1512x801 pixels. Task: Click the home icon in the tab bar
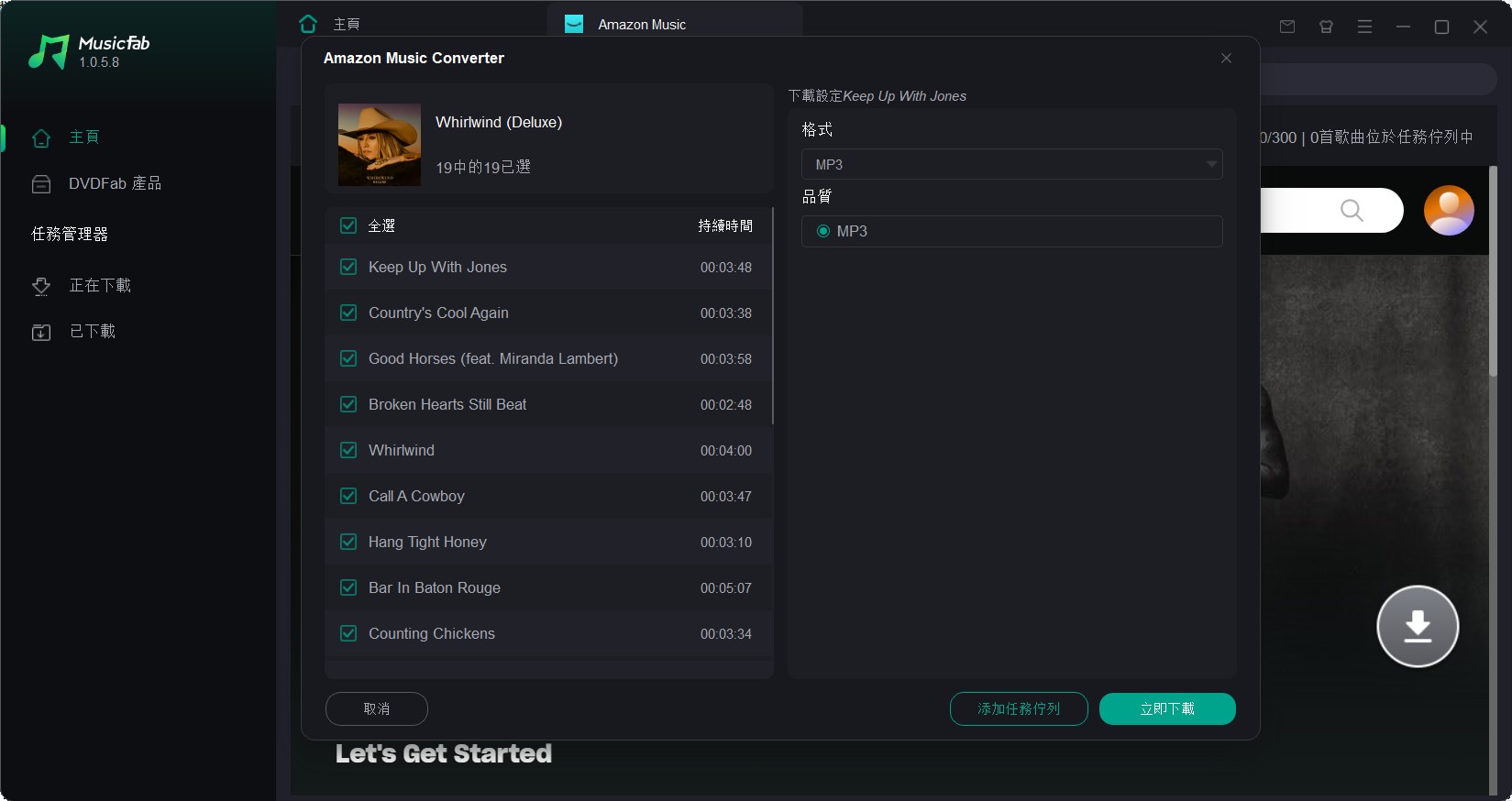[308, 24]
